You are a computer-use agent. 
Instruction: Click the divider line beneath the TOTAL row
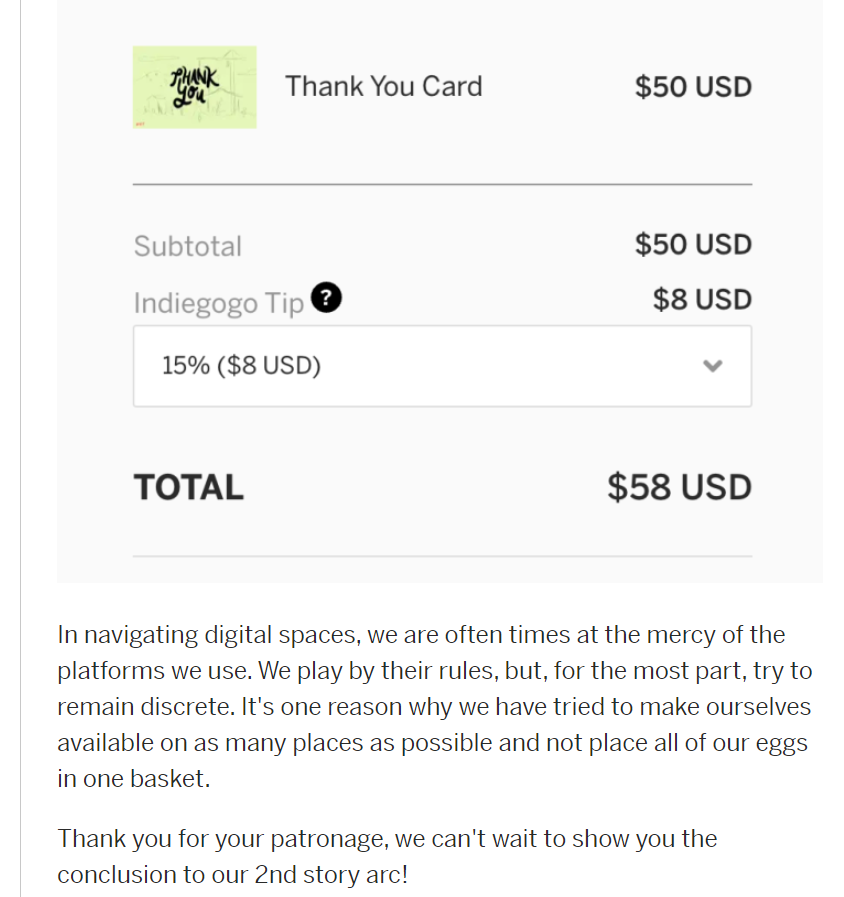(441, 556)
